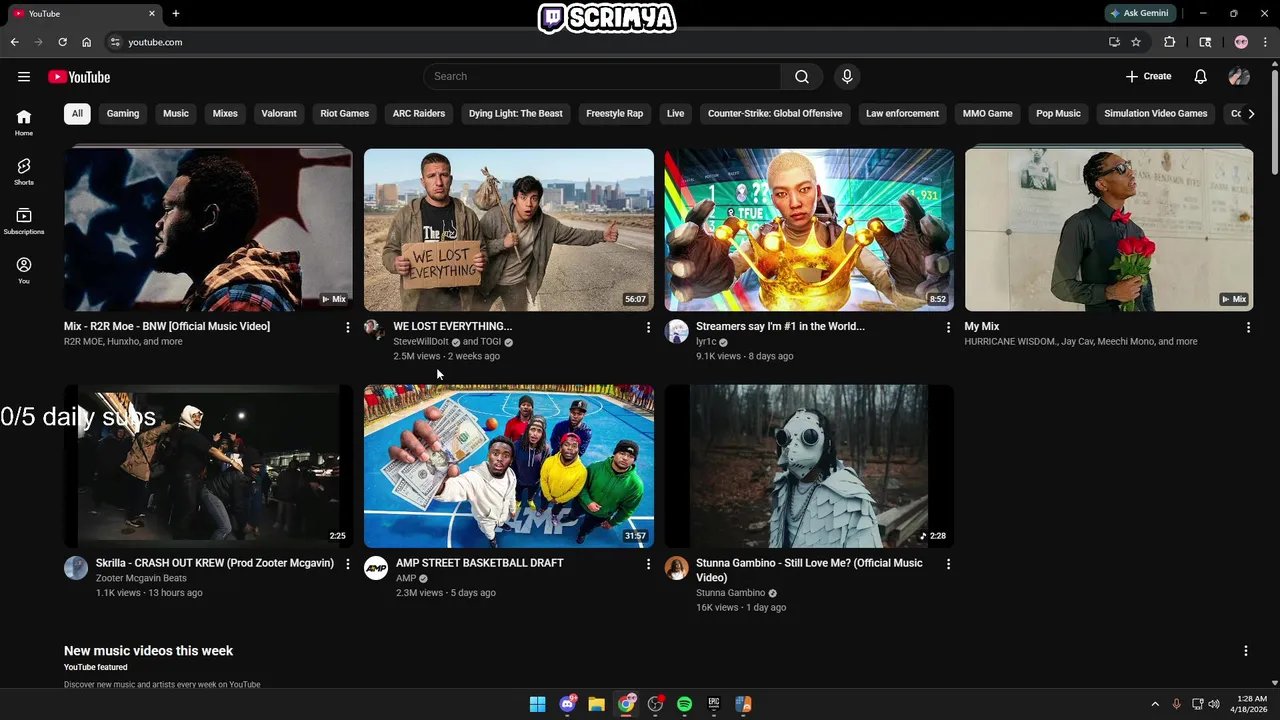Open options for New music videos section
This screenshot has height=720, width=1280.
point(1246,651)
